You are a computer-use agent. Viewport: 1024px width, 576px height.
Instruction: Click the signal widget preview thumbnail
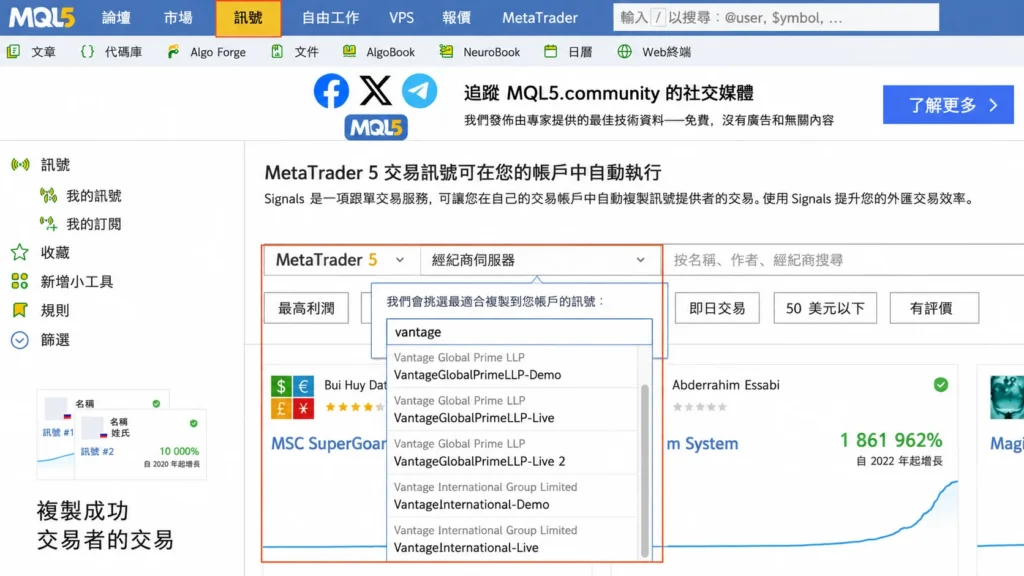(x=122, y=435)
